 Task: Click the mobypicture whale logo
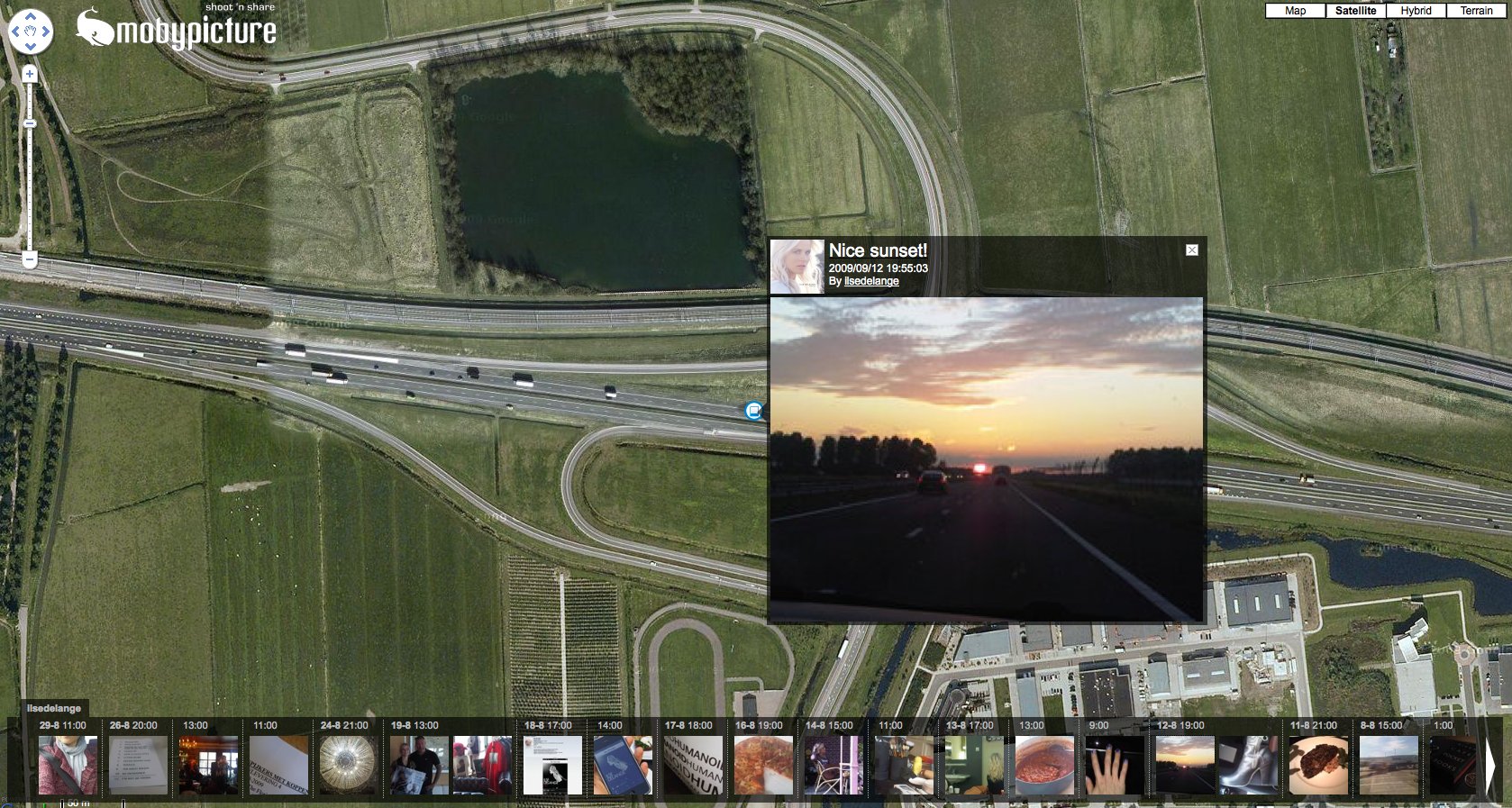(94, 28)
